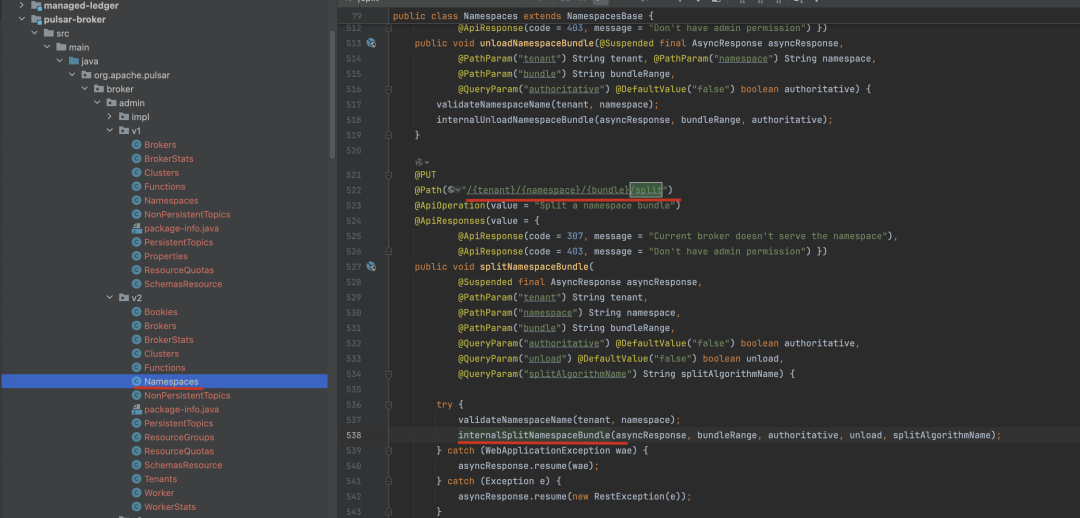Click class icon of v2 ResourceQuotas
Image resolution: width=1080 pixels, height=518 pixels.
click(x=136, y=451)
